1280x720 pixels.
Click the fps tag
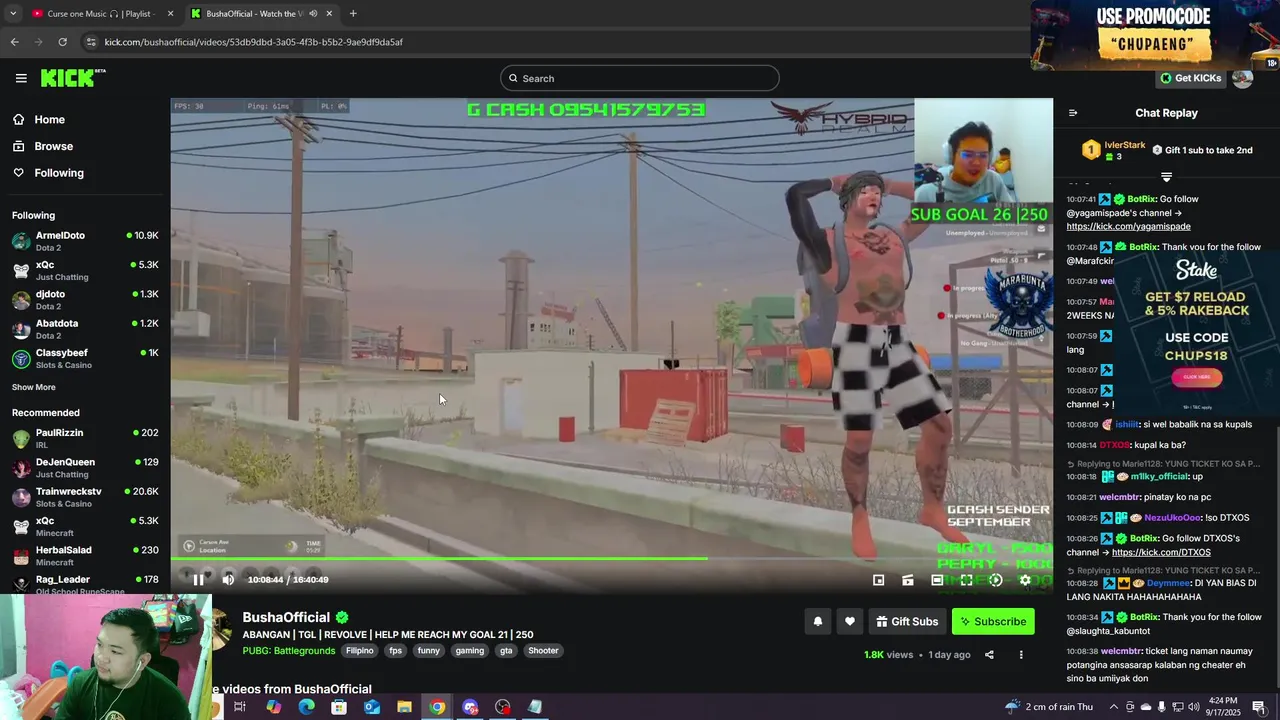pyautogui.click(x=396, y=651)
